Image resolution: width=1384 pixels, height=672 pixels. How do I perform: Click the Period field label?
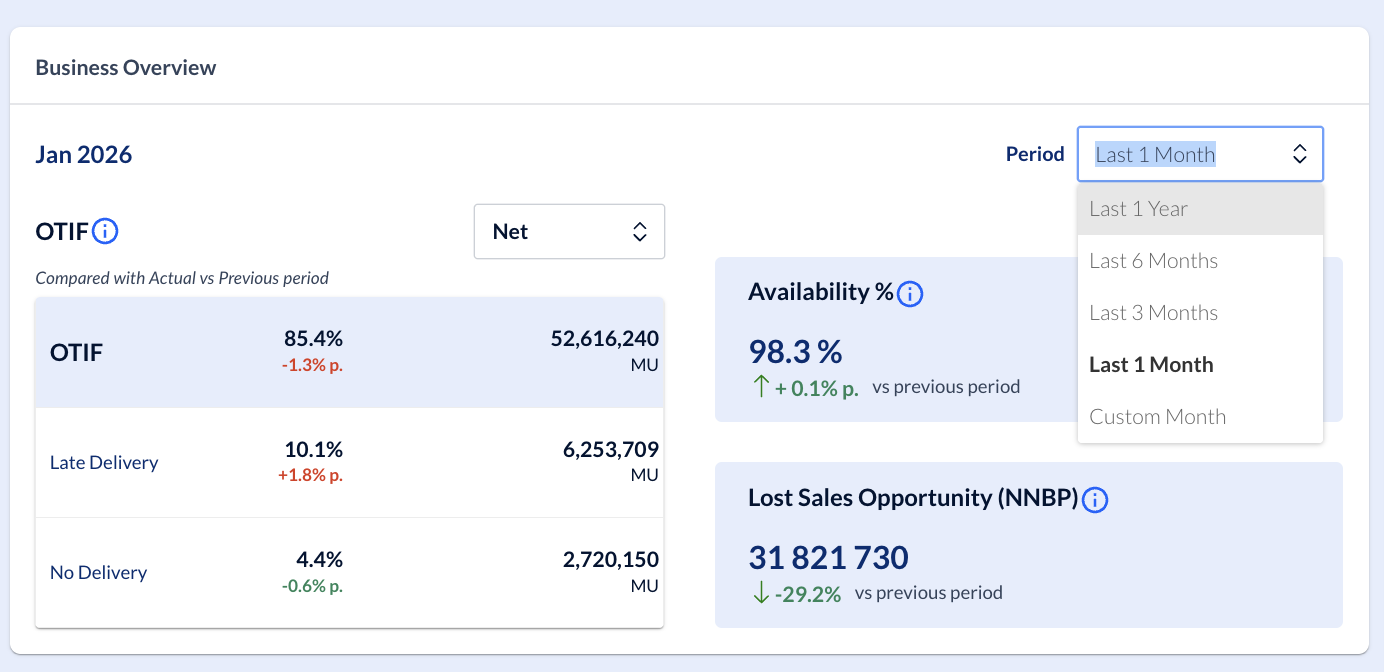pyautogui.click(x=1035, y=154)
